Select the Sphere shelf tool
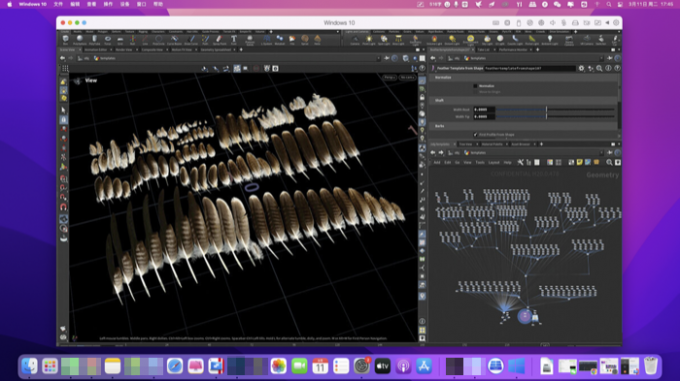Viewport: 680px width, 381px height. coord(80,39)
